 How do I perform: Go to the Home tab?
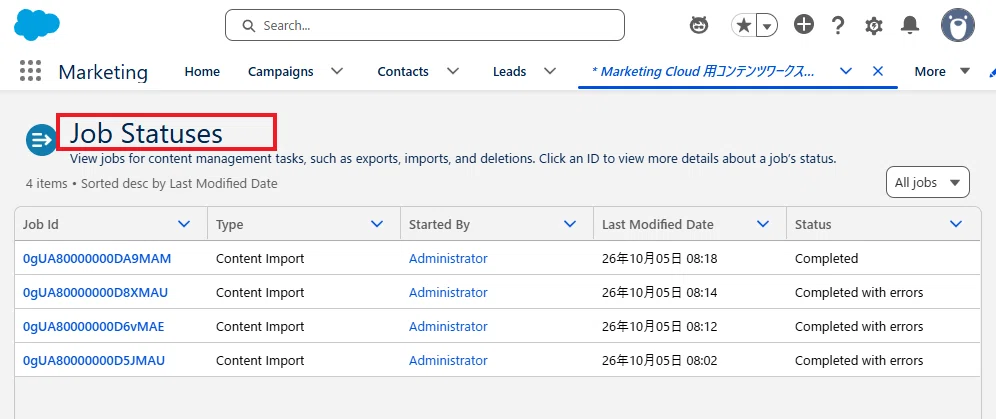202,72
